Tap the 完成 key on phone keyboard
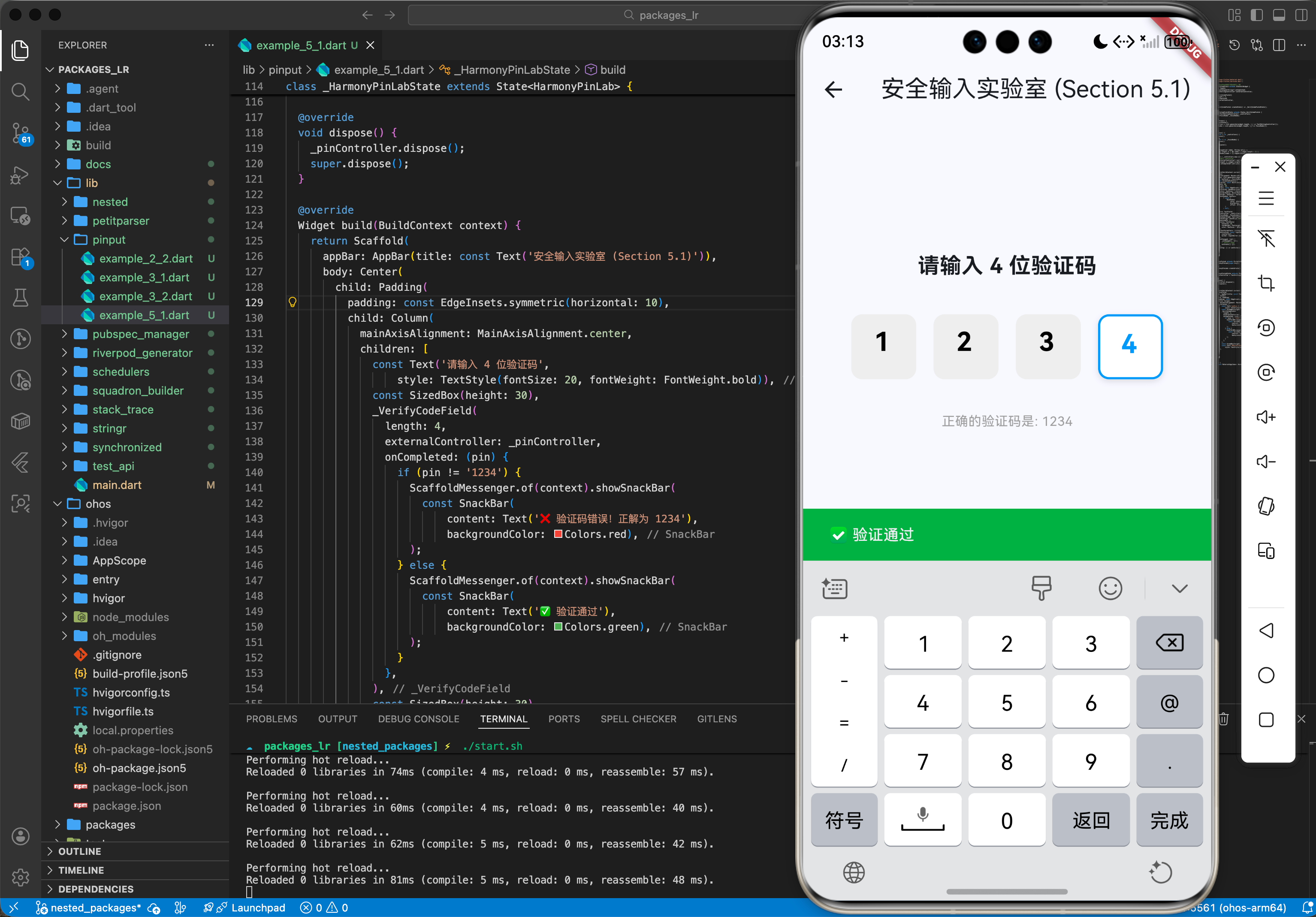This screenshot has width=1316, height=917. [x=1169, y=820]
